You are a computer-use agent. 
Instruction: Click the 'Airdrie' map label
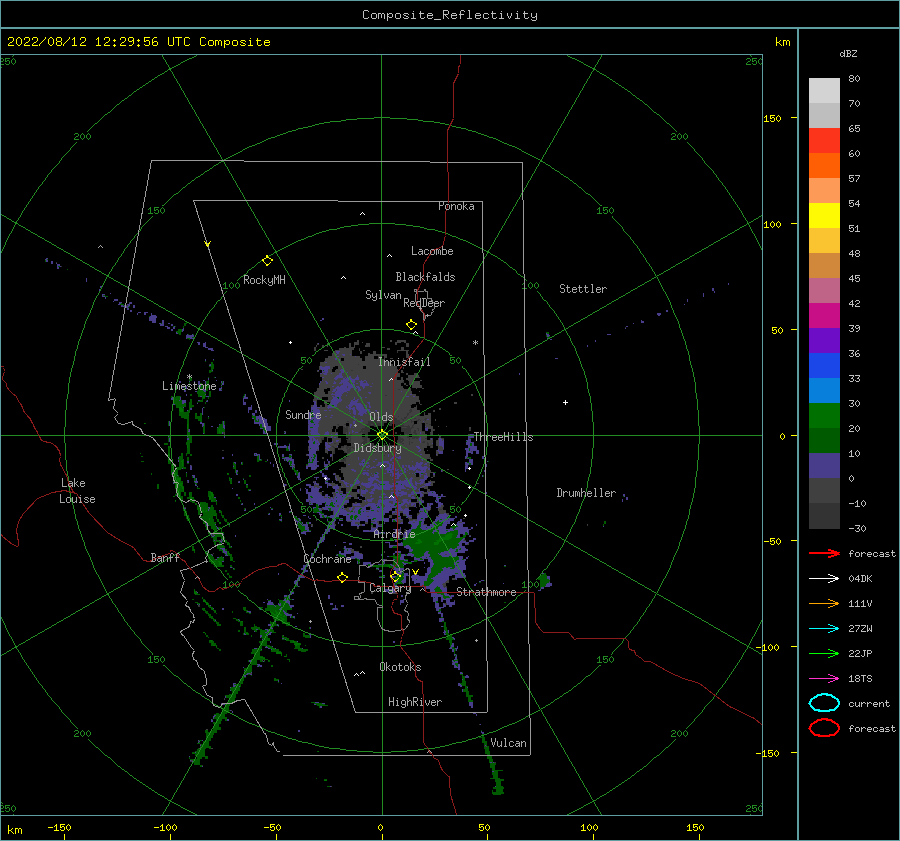[394, 534]
